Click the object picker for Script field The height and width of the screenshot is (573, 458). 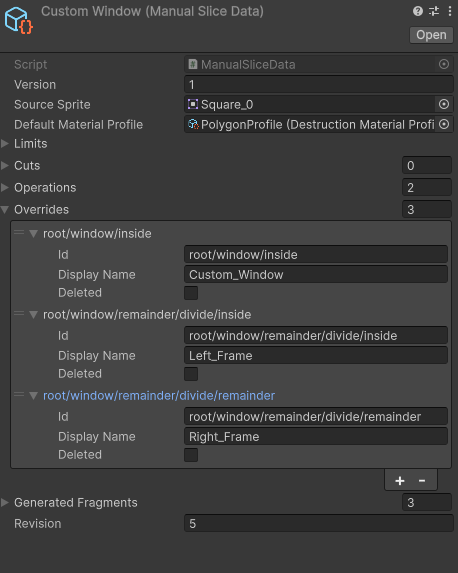444,64
